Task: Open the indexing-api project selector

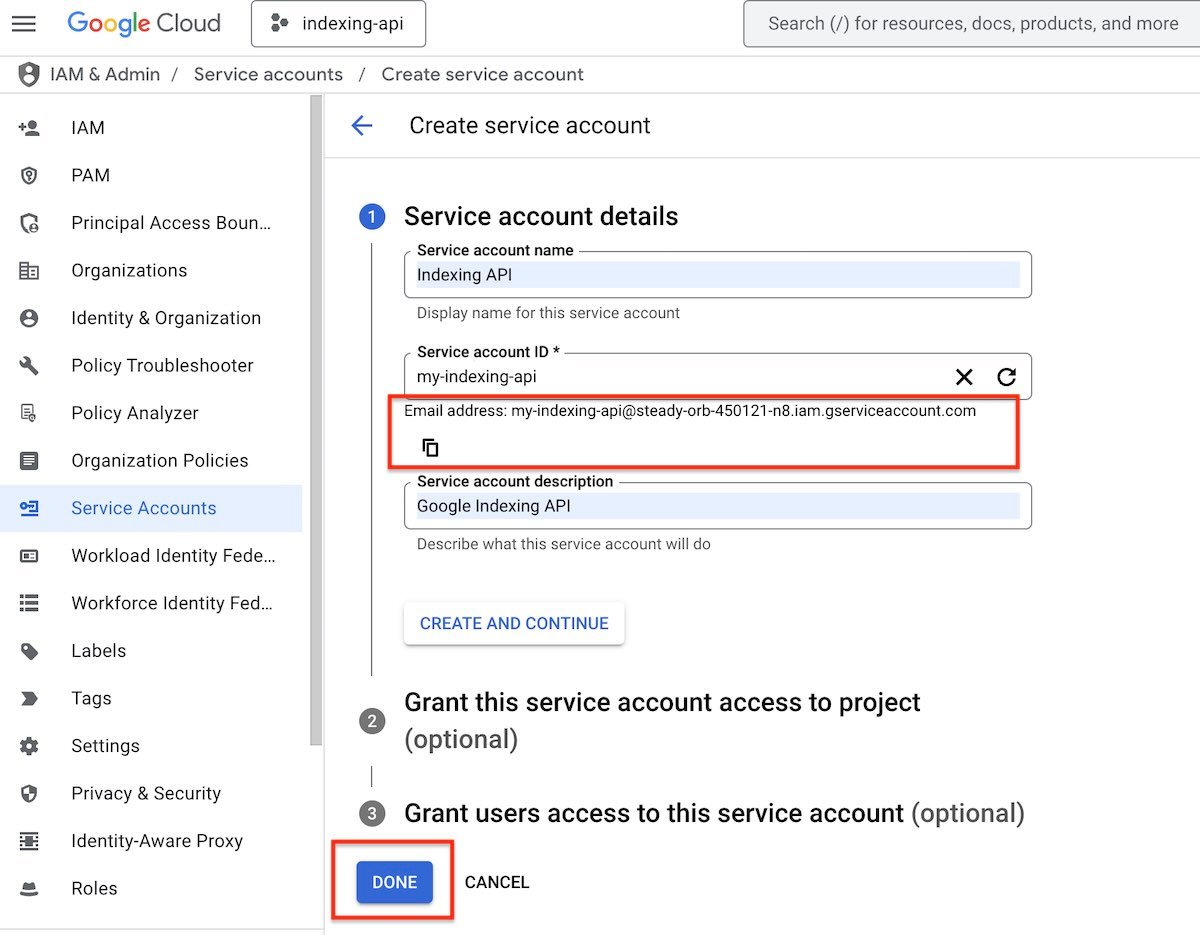Action: (338, 23)
